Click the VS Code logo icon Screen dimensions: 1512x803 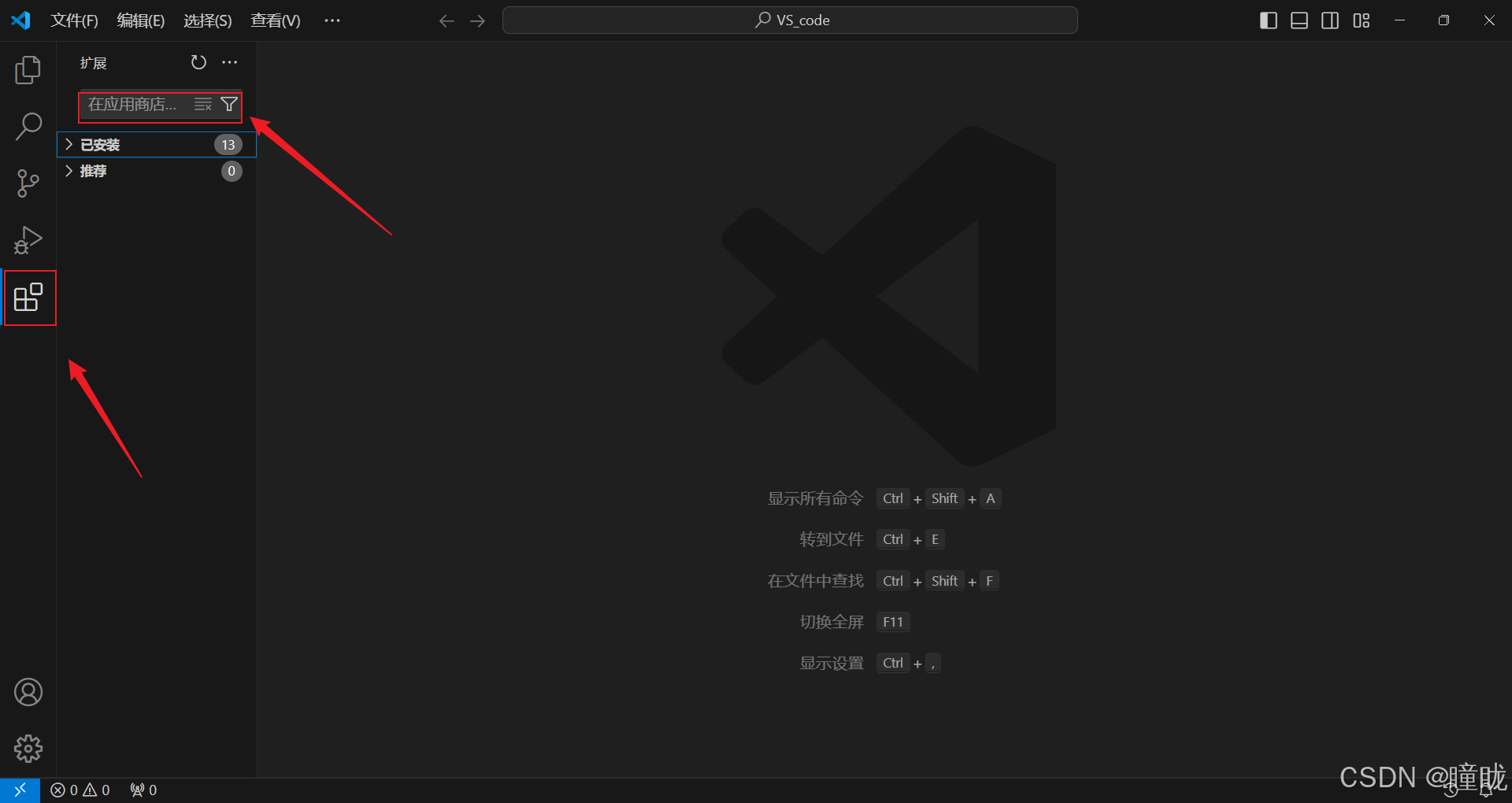coord(21,20)
